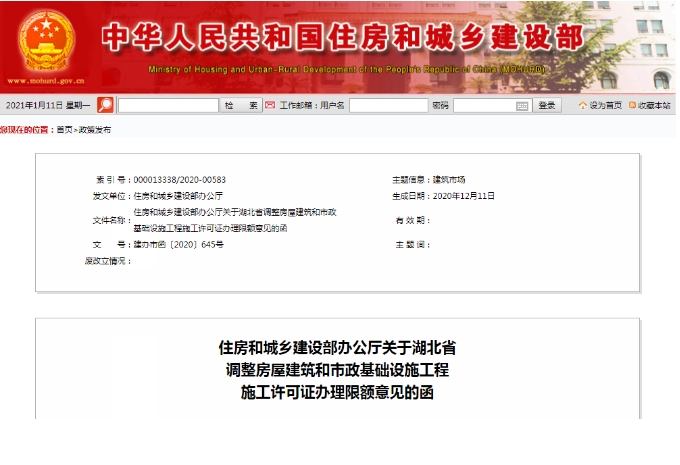Viewport: 680px width, 465px height.
Task: Click www.mohurd.gov.cn under the emblem
Action: click(46, 81)
